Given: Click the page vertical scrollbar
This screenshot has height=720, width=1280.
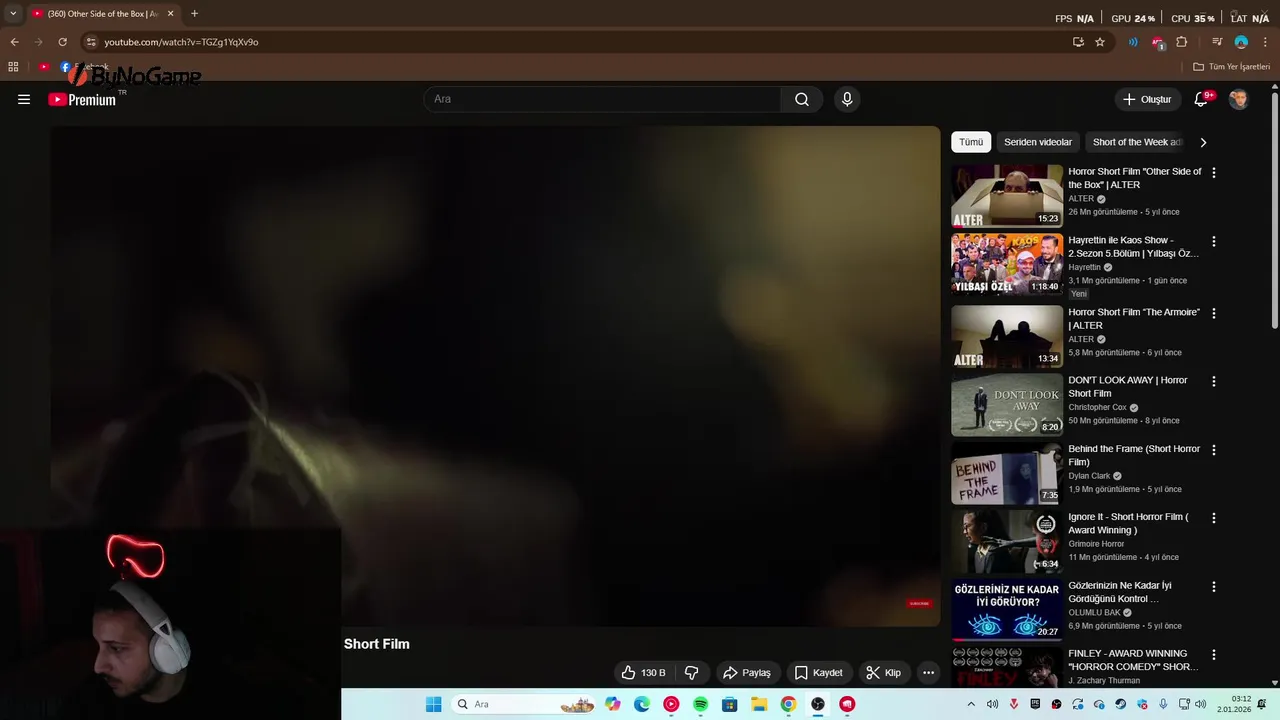Looking at the screenshot, I should click(x=1274, y=208).
